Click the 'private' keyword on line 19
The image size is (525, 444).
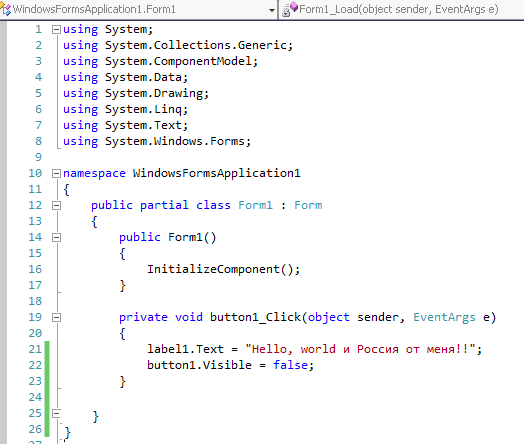point(143,317)
